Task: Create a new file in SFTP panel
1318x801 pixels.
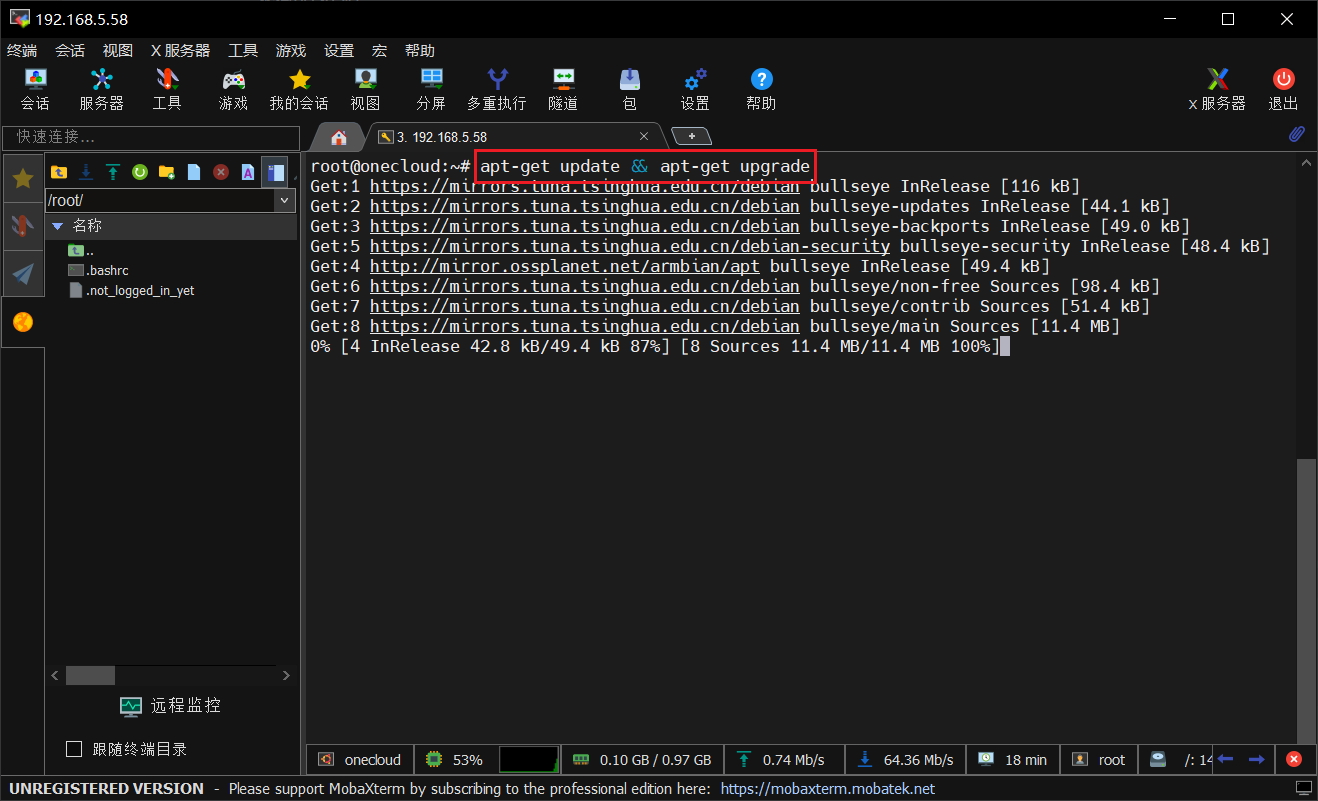Action: click(194, 172)
